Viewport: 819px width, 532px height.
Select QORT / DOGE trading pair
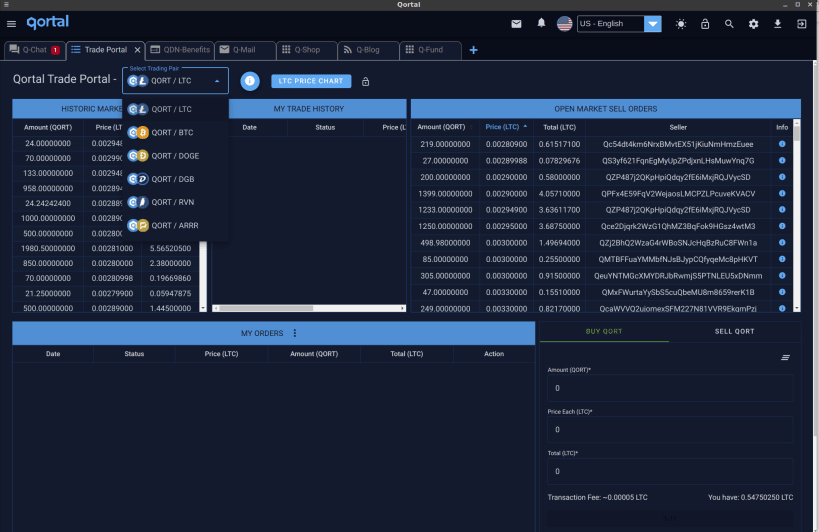[176, 156]
